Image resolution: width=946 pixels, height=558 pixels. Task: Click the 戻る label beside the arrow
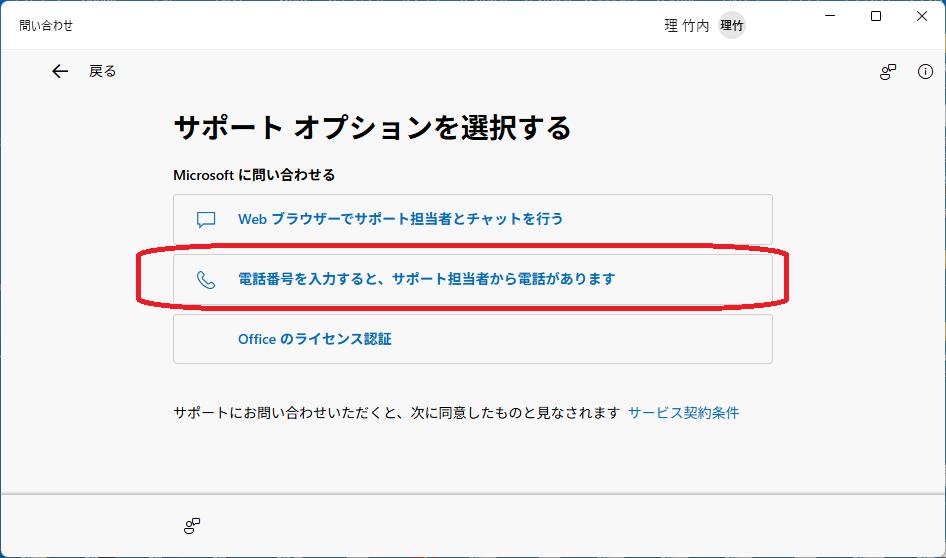point(102,71)
